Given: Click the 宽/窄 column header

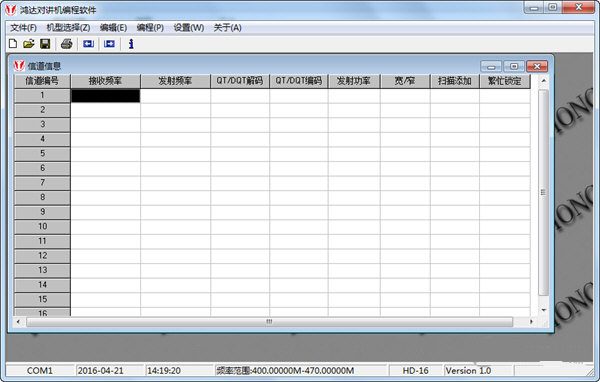Looking at the screenshot, I should pyautogui.click(x=405, y=81).
